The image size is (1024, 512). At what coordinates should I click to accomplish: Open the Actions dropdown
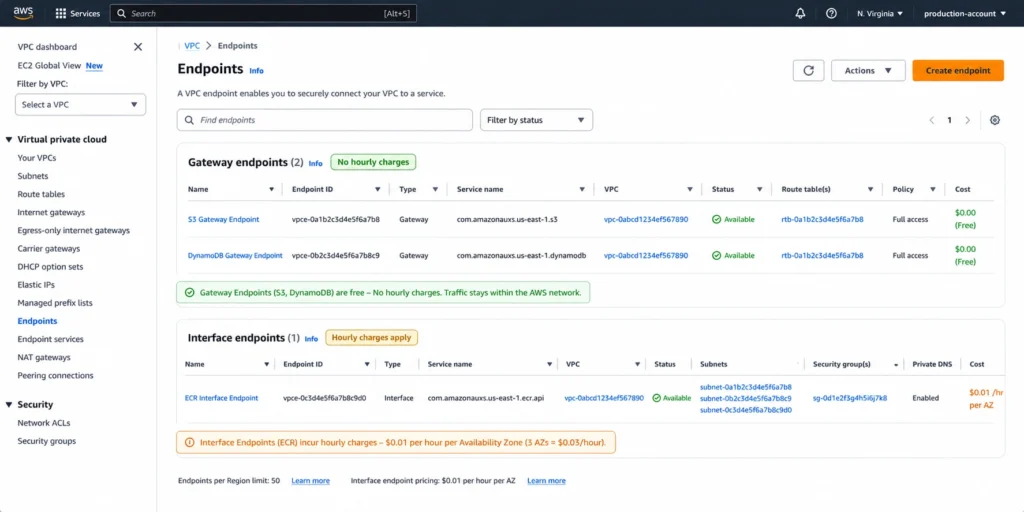click(x=868, y=71)
